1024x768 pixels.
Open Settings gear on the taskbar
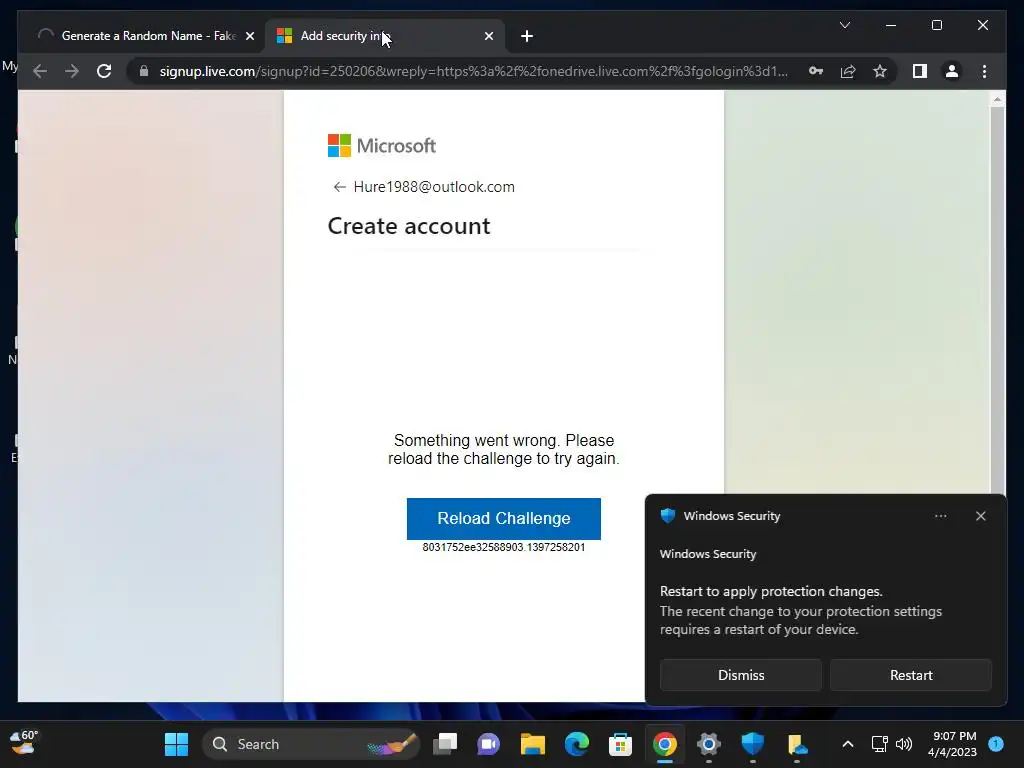(709, 744)
